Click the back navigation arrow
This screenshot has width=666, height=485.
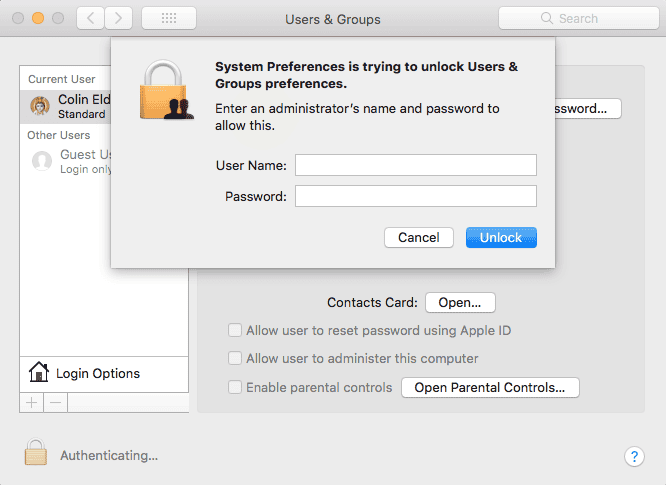tap(90, 18)
